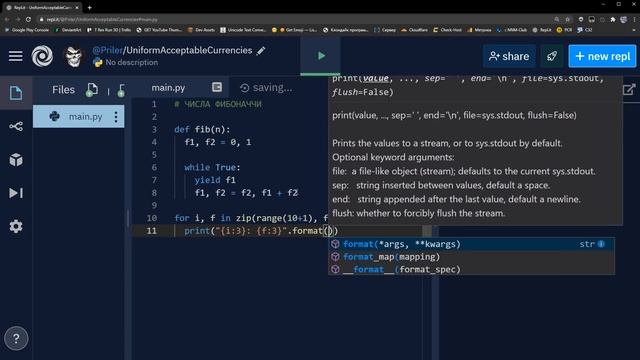640x360 pixels.
Task: Click the browser zoom magnifier icon
Action: [x=557, y=19]
